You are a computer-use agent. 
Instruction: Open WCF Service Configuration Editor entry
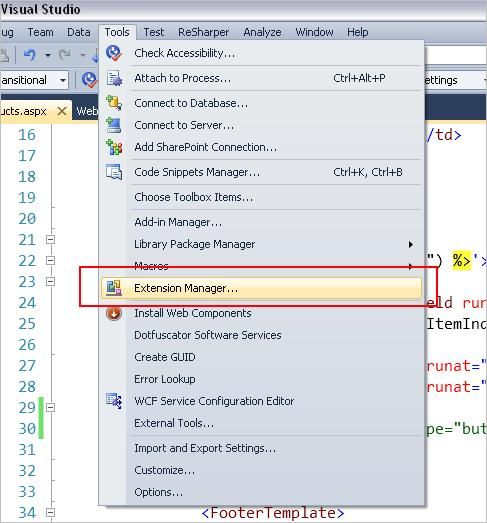(x=262, y=401)
